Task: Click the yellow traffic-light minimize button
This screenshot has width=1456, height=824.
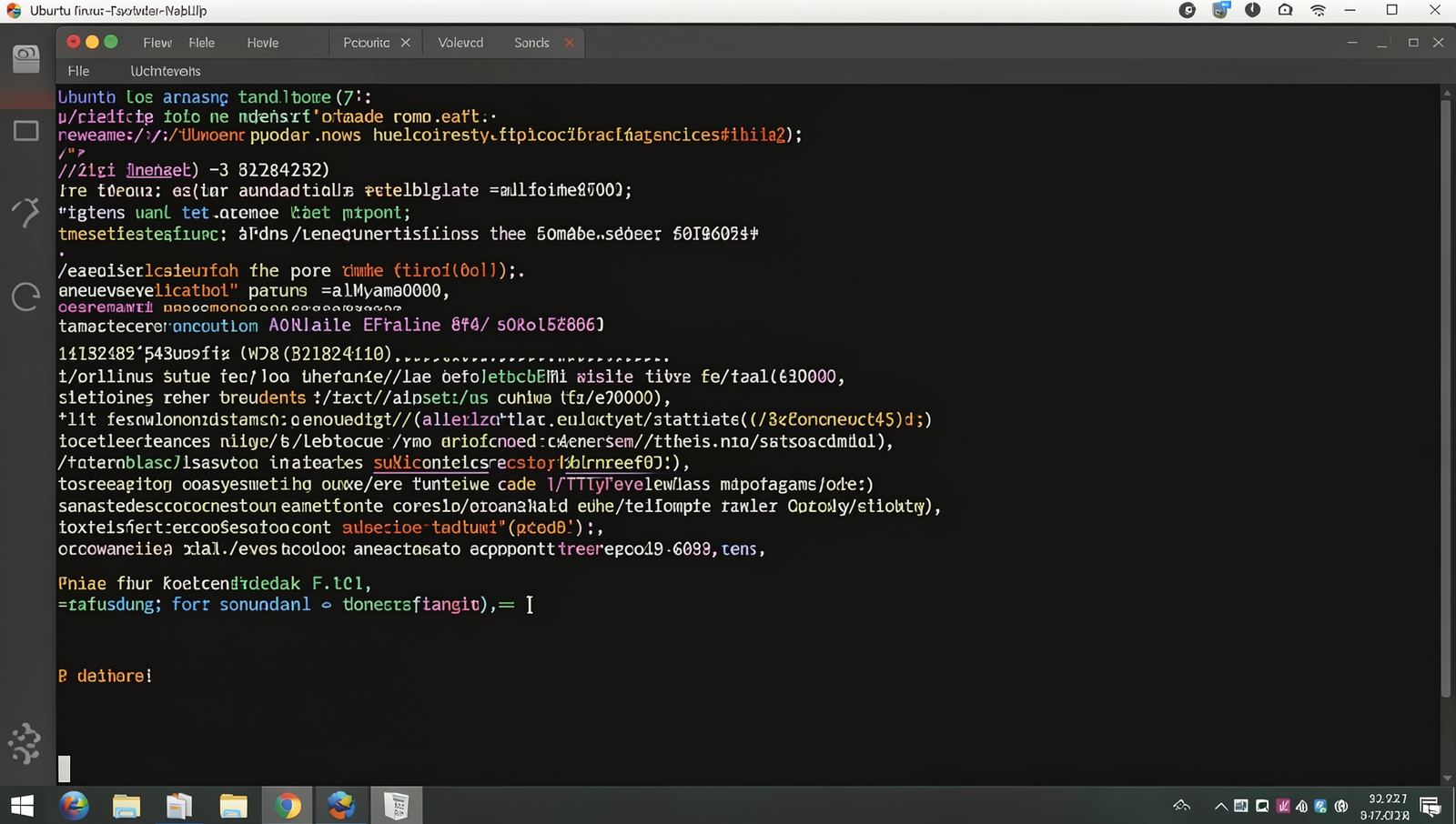Action: tap(92, 42)
